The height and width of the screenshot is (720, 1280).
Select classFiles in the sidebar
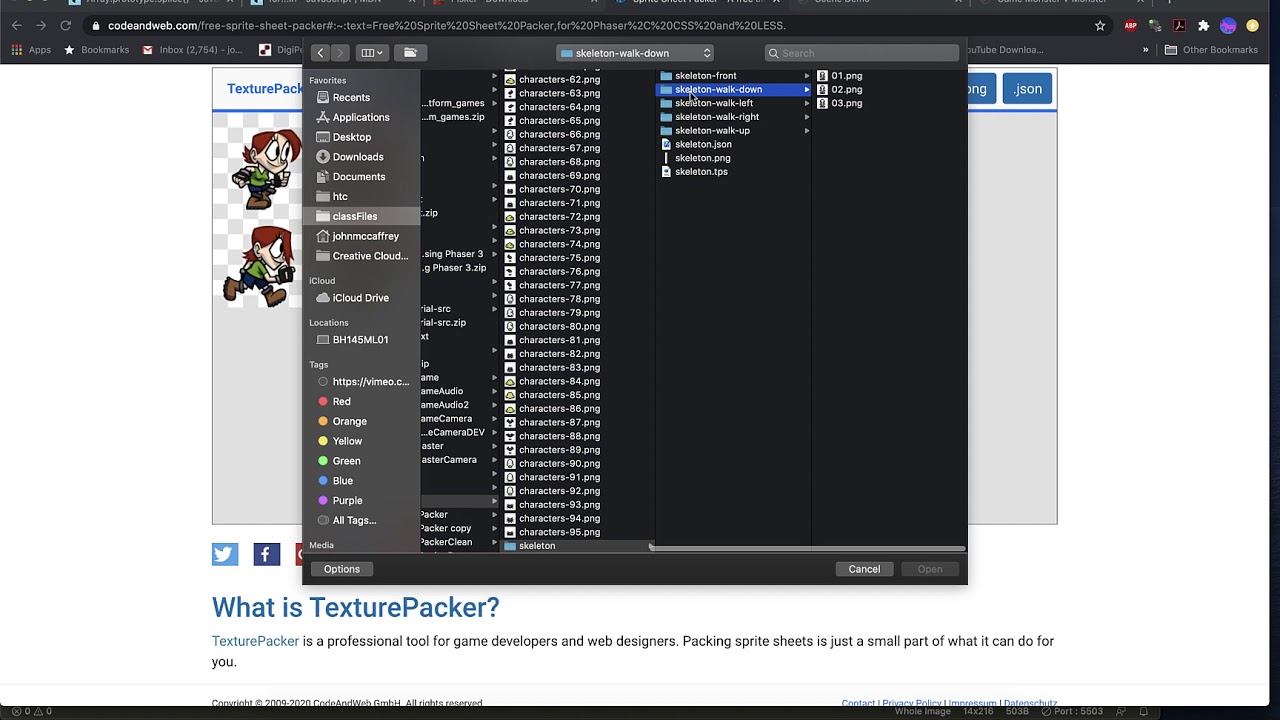pos(354,216)
